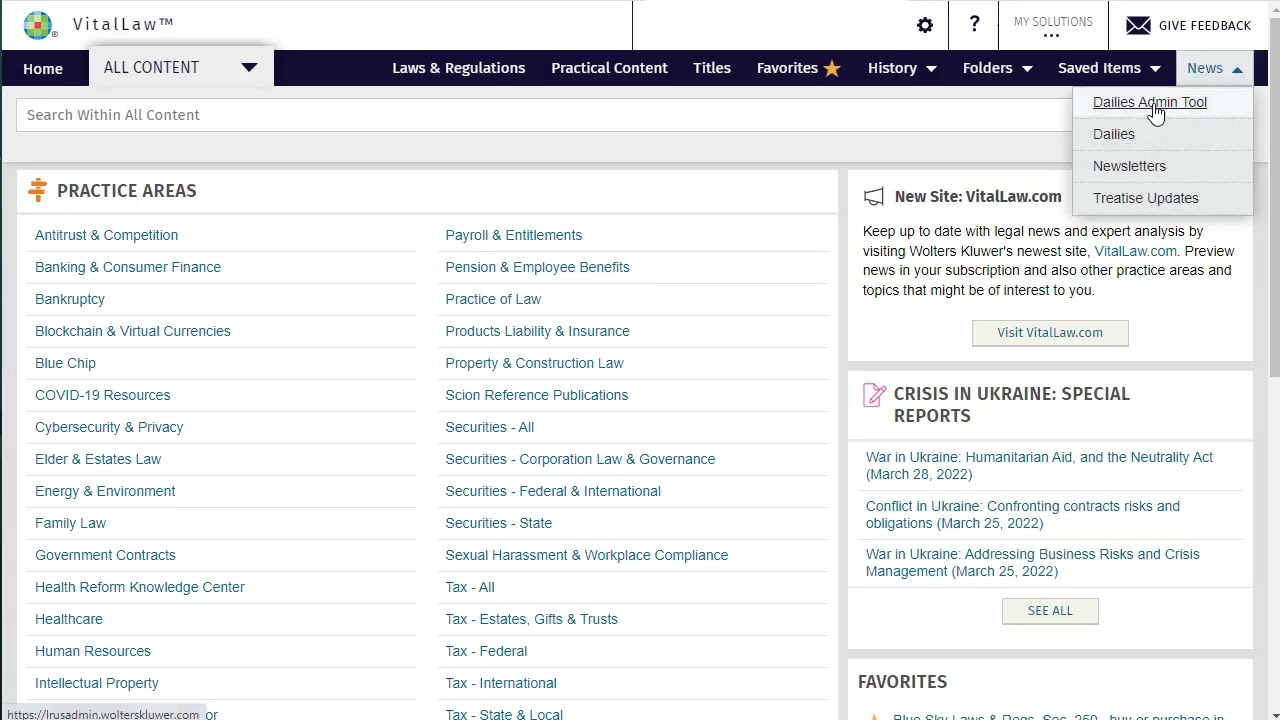This screenshot has height=720, width=1280.
Task: Open Banking & Consumer Finance practice area
Action: (x=128, y=267)
